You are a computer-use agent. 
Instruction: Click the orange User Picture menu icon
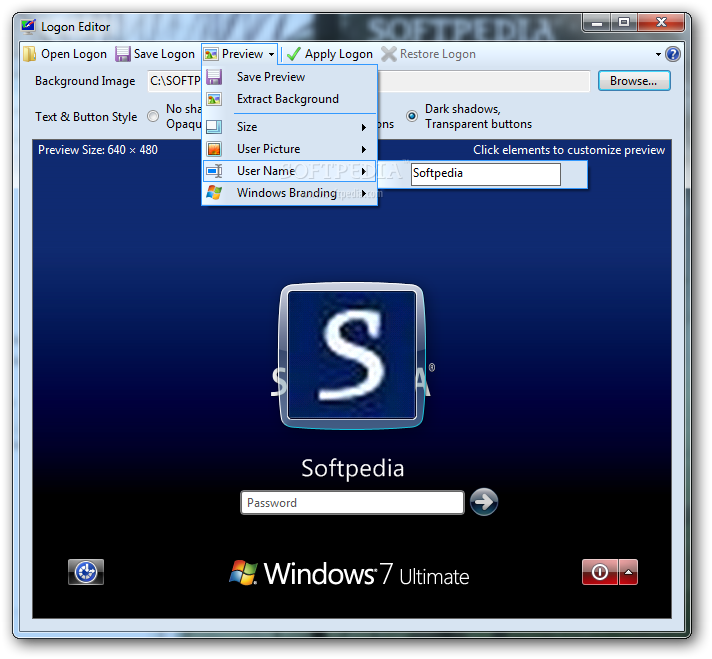tap(214, 149)
